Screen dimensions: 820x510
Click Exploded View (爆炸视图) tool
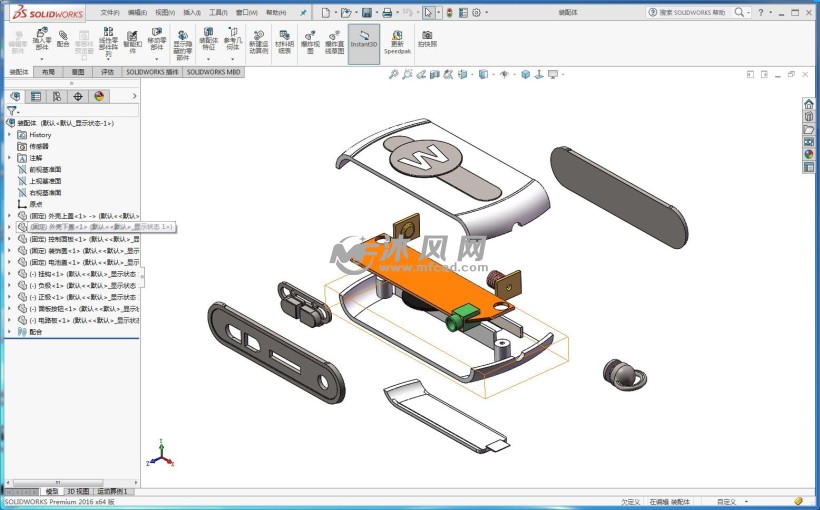click(310, 42)
